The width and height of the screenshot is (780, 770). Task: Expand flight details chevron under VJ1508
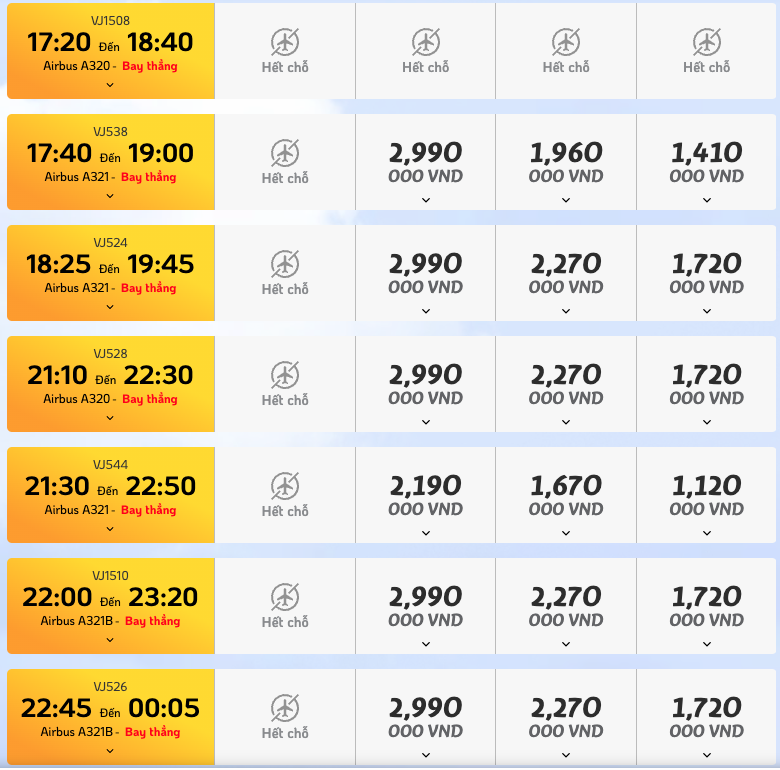click(110, 85)
